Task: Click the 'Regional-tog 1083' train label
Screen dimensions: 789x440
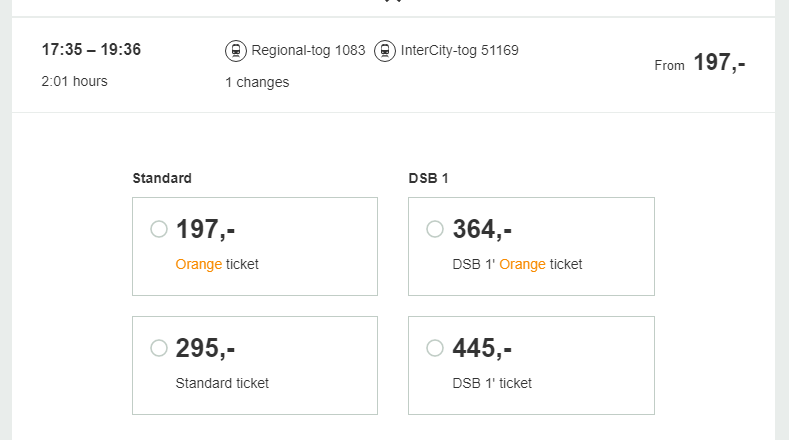Action: [x=308, y=50]
